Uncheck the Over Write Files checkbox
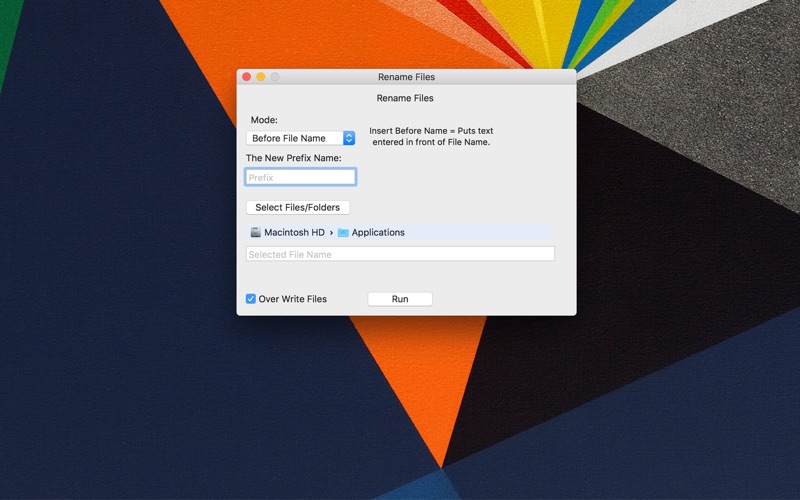Screen dimensions: 800x500 click(x=251, y=299)
